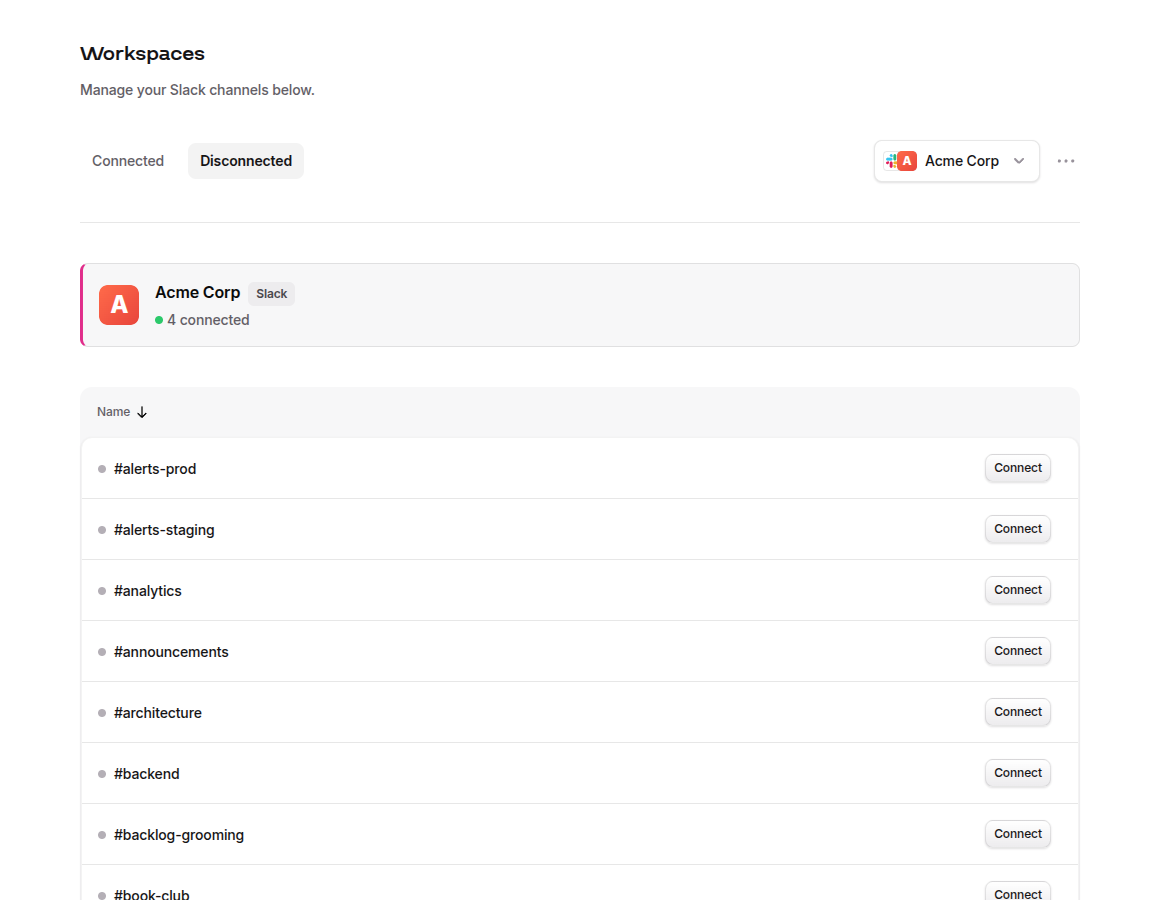The image size is (1160, 900).
Task: Click the #alerts-staging channel name
Action: coord(164,530)
